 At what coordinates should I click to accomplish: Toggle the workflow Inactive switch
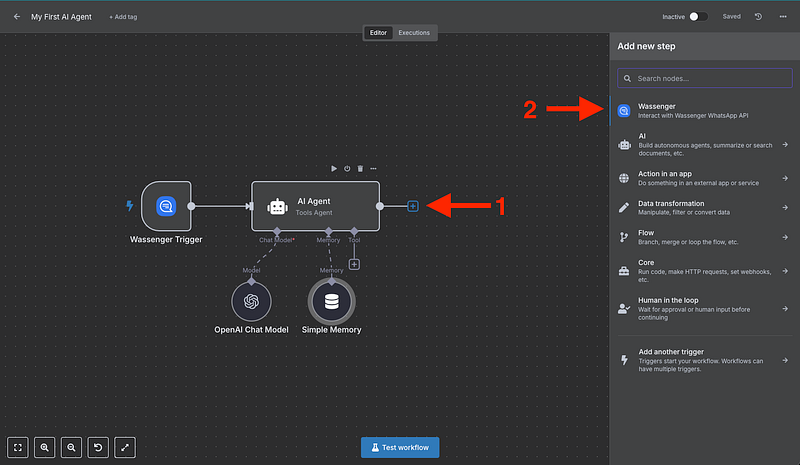[698, 17]
